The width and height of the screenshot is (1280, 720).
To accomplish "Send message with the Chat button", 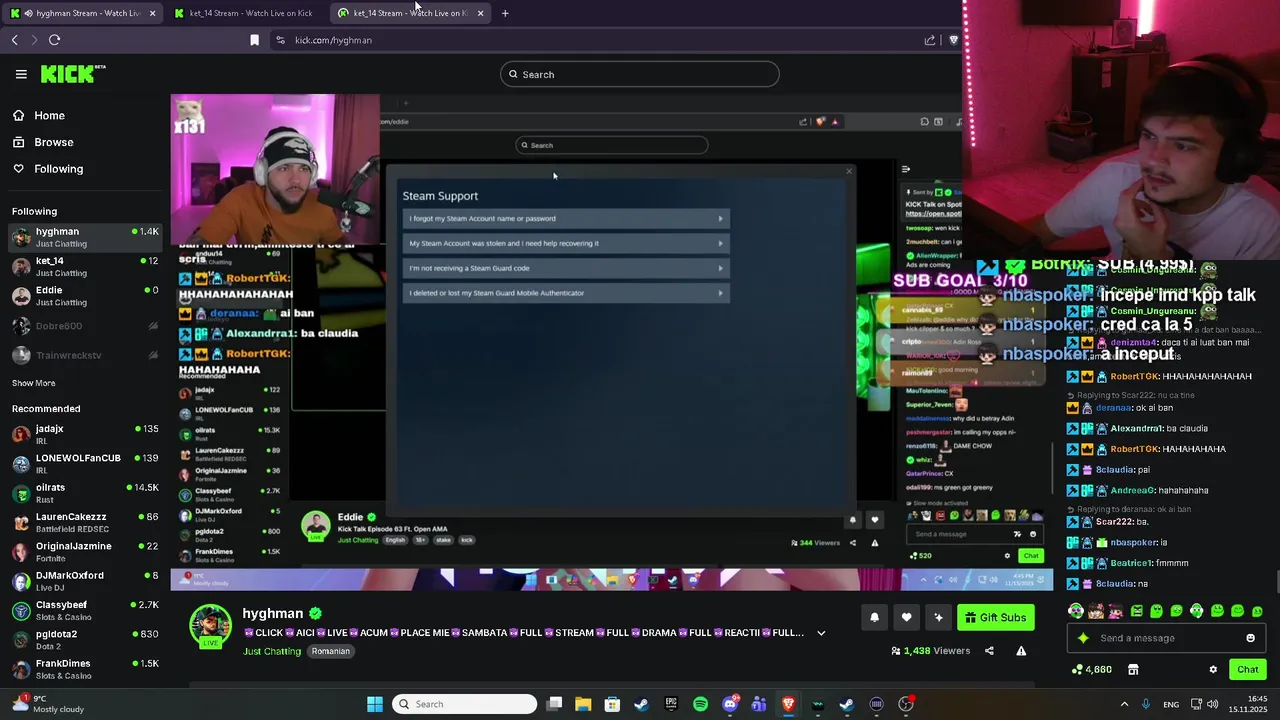I will tap(1247, 669).
